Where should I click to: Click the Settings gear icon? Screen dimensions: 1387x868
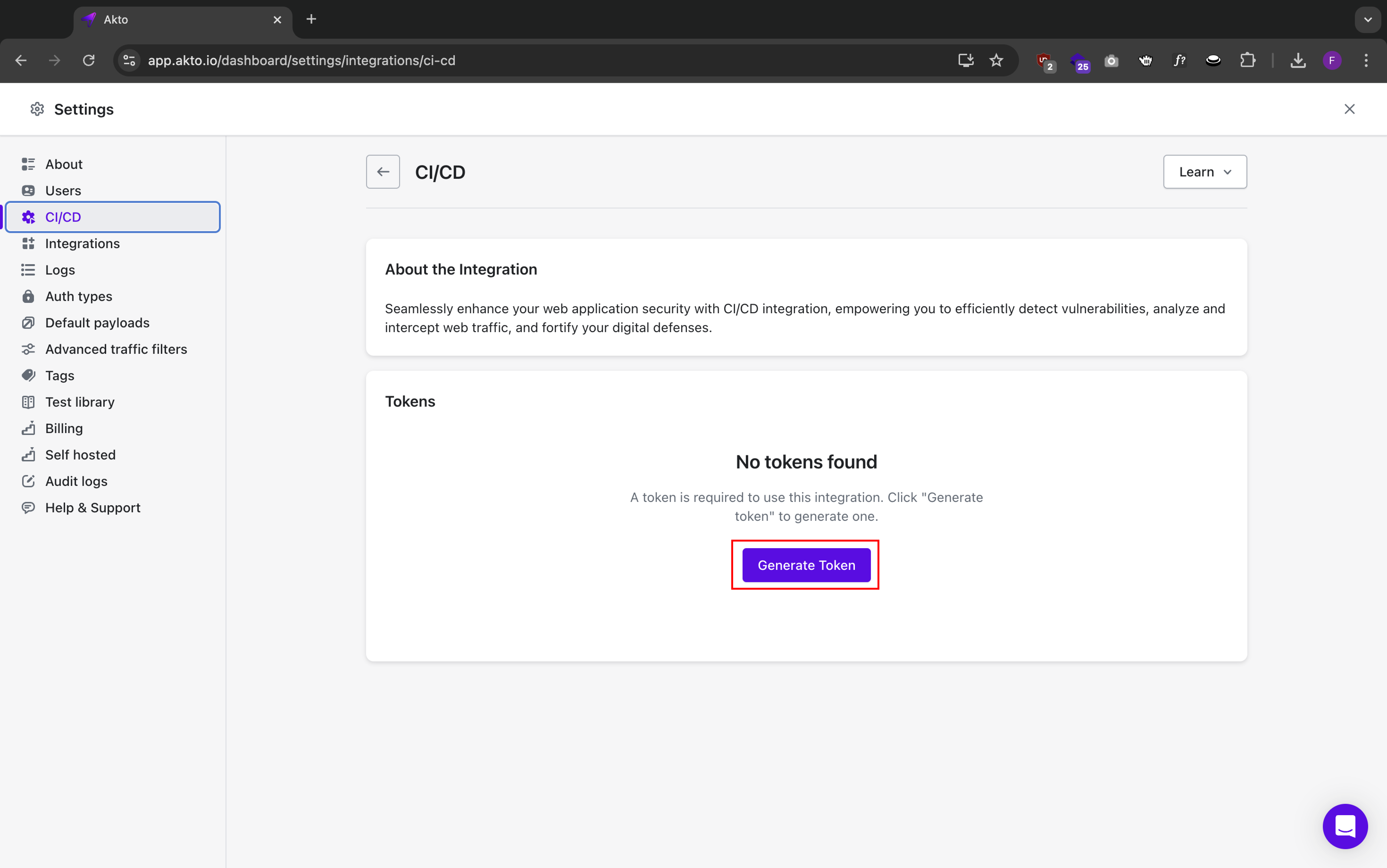pyautogui.click(x=37, y=109)
